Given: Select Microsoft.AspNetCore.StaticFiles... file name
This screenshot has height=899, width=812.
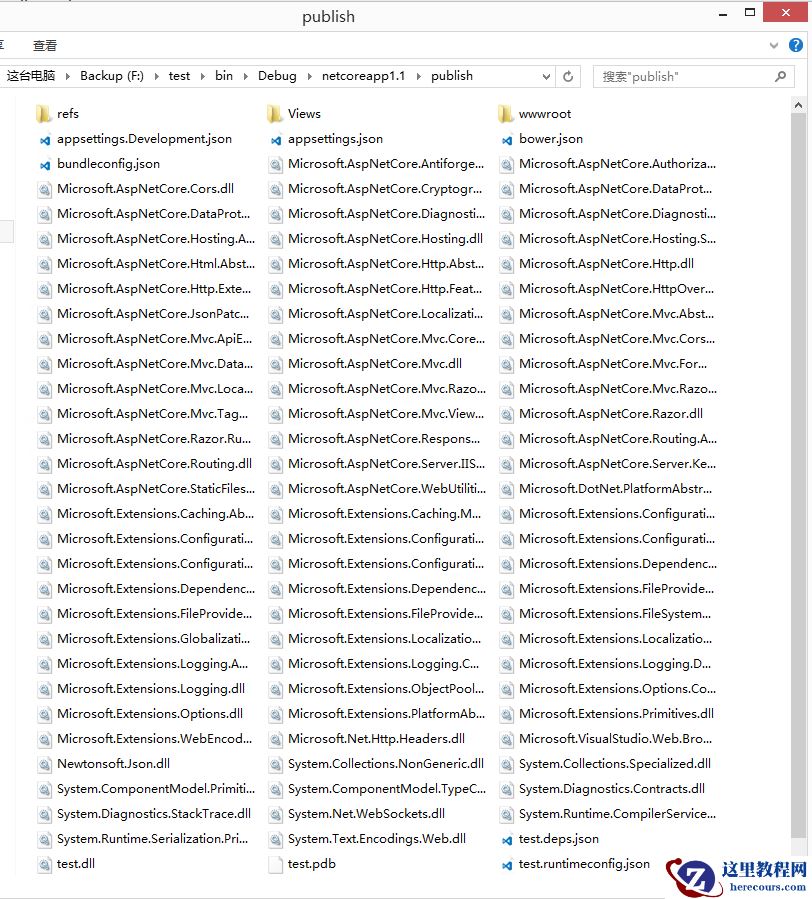Looking at the screenshot, I should coord(155,489).
